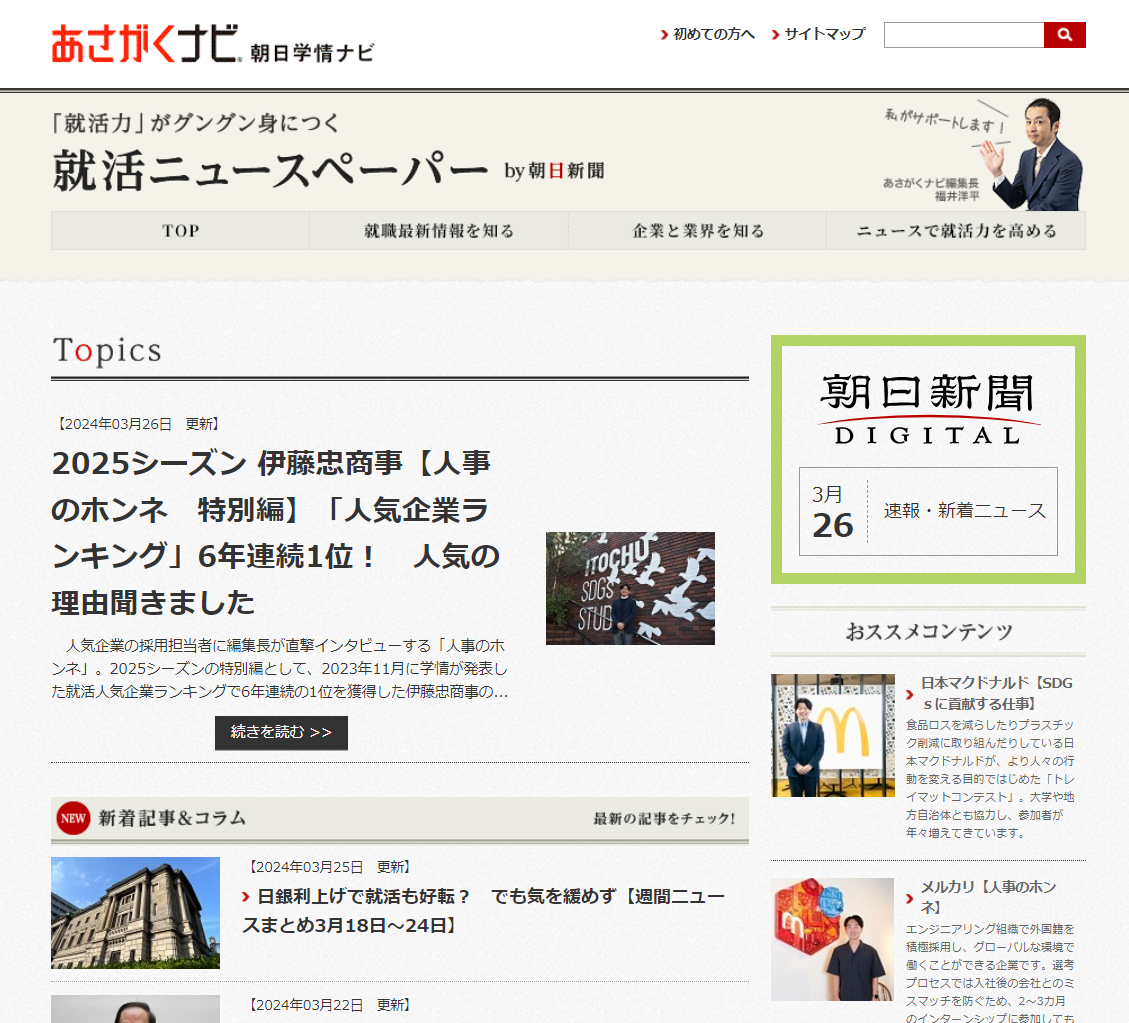Open the 朝日新聞 DIGITAL banner
Viewport: 1129px width, 1023px height.
pos(928,408)
